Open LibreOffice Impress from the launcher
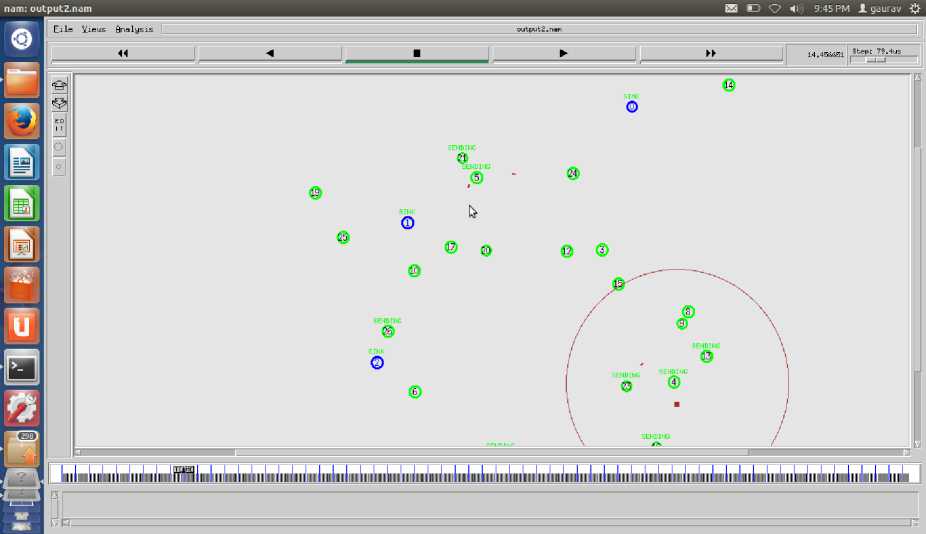The image size is (926, 534). coord(22,244)
